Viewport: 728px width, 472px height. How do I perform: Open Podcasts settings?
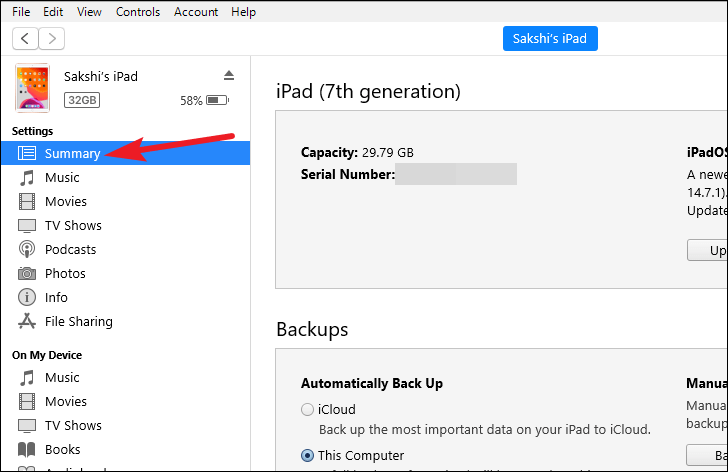(x=125, y=249)
